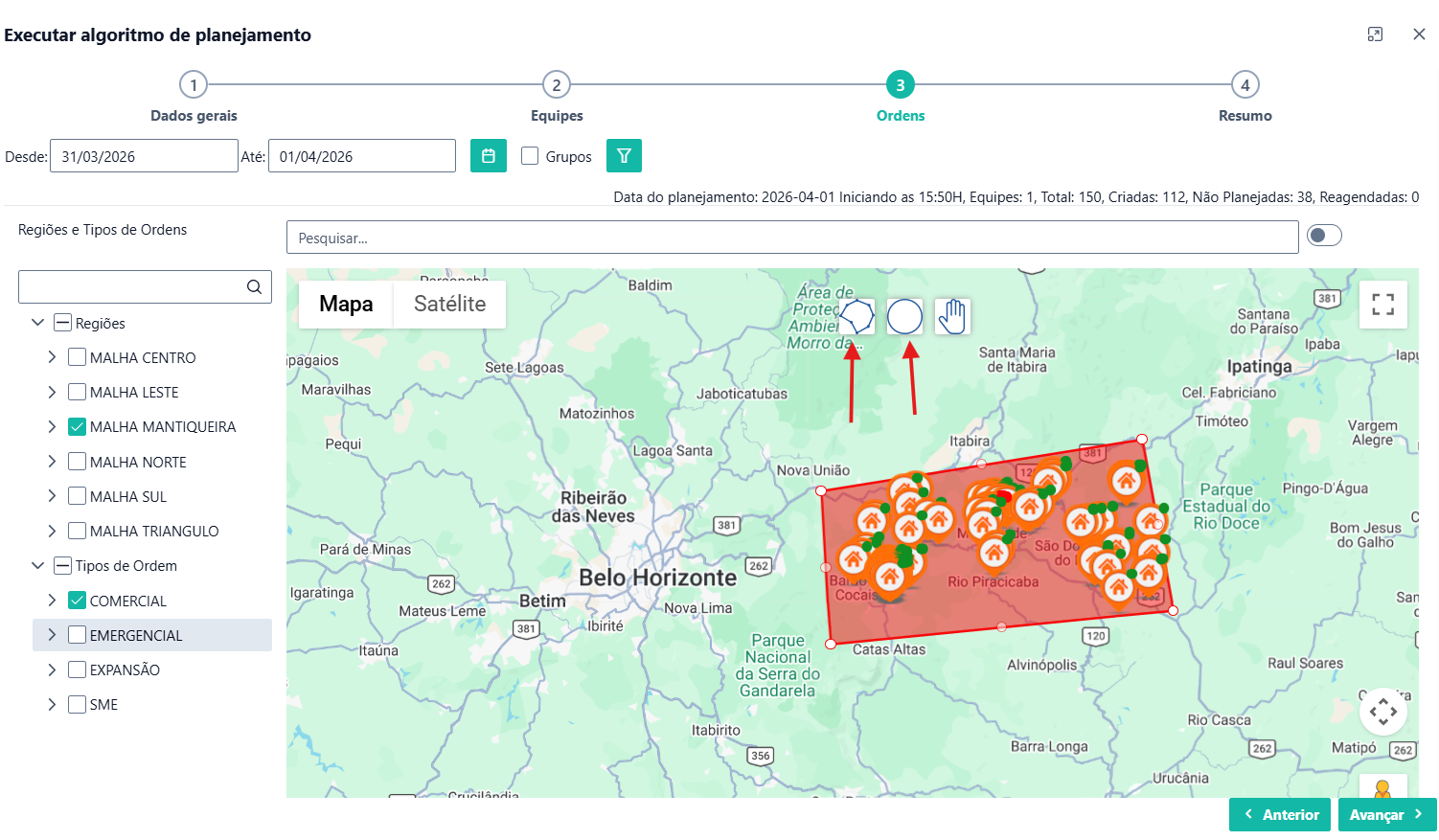
Task: Enable the Grupos checkbox
Action: 530,156
